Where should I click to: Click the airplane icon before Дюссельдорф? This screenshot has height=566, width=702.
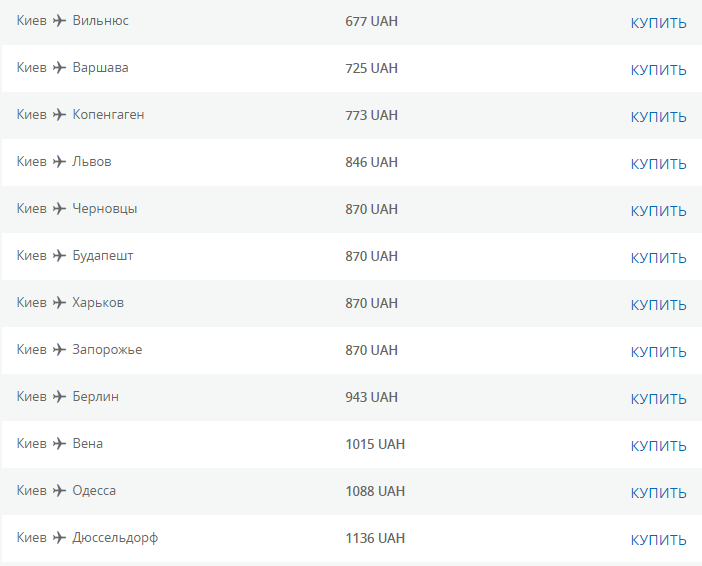coord(60,538)
